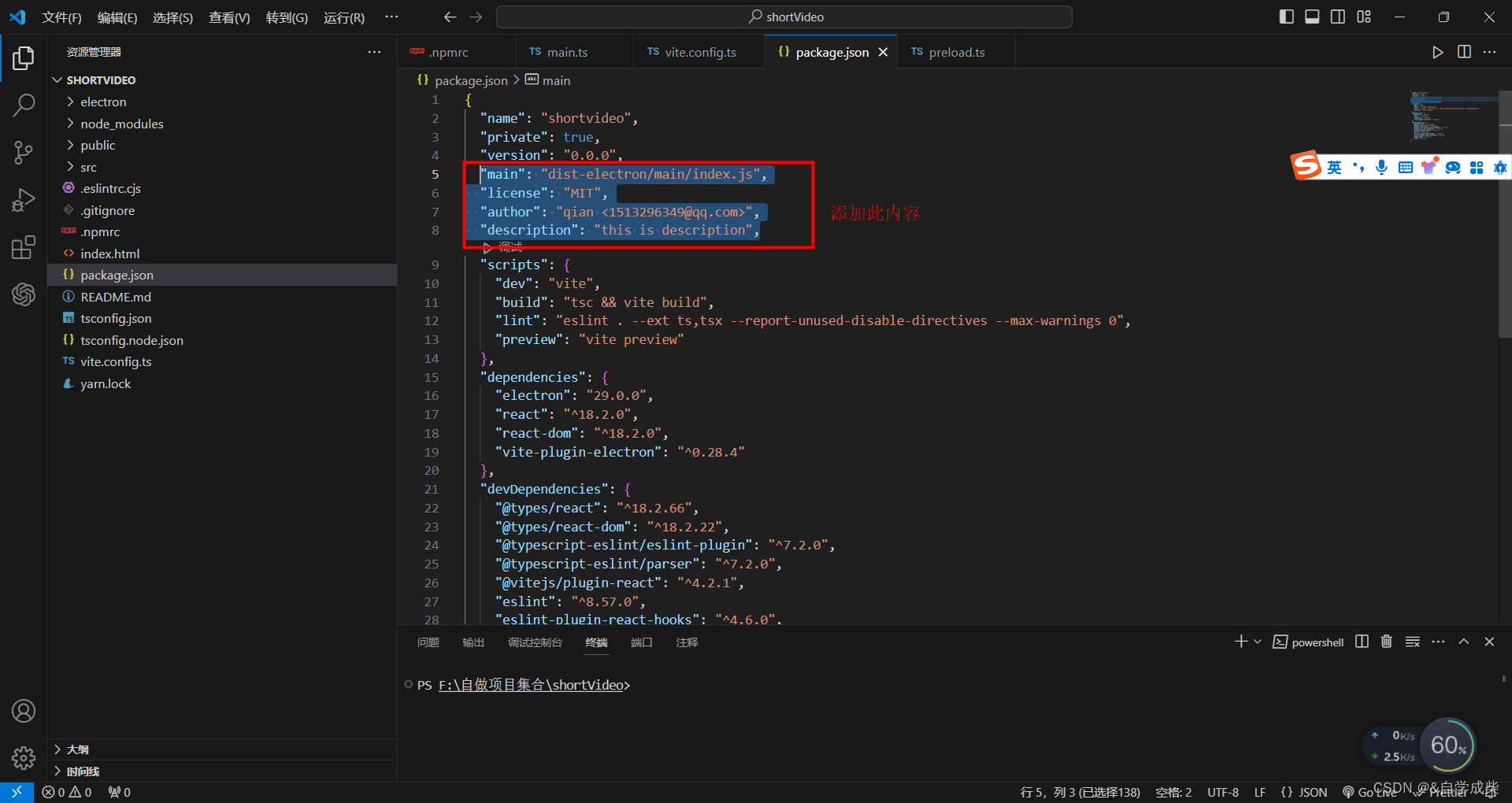Click the shortVideo search box in title bar
This screenshot has width=1512, height=803.
(784, 16)
